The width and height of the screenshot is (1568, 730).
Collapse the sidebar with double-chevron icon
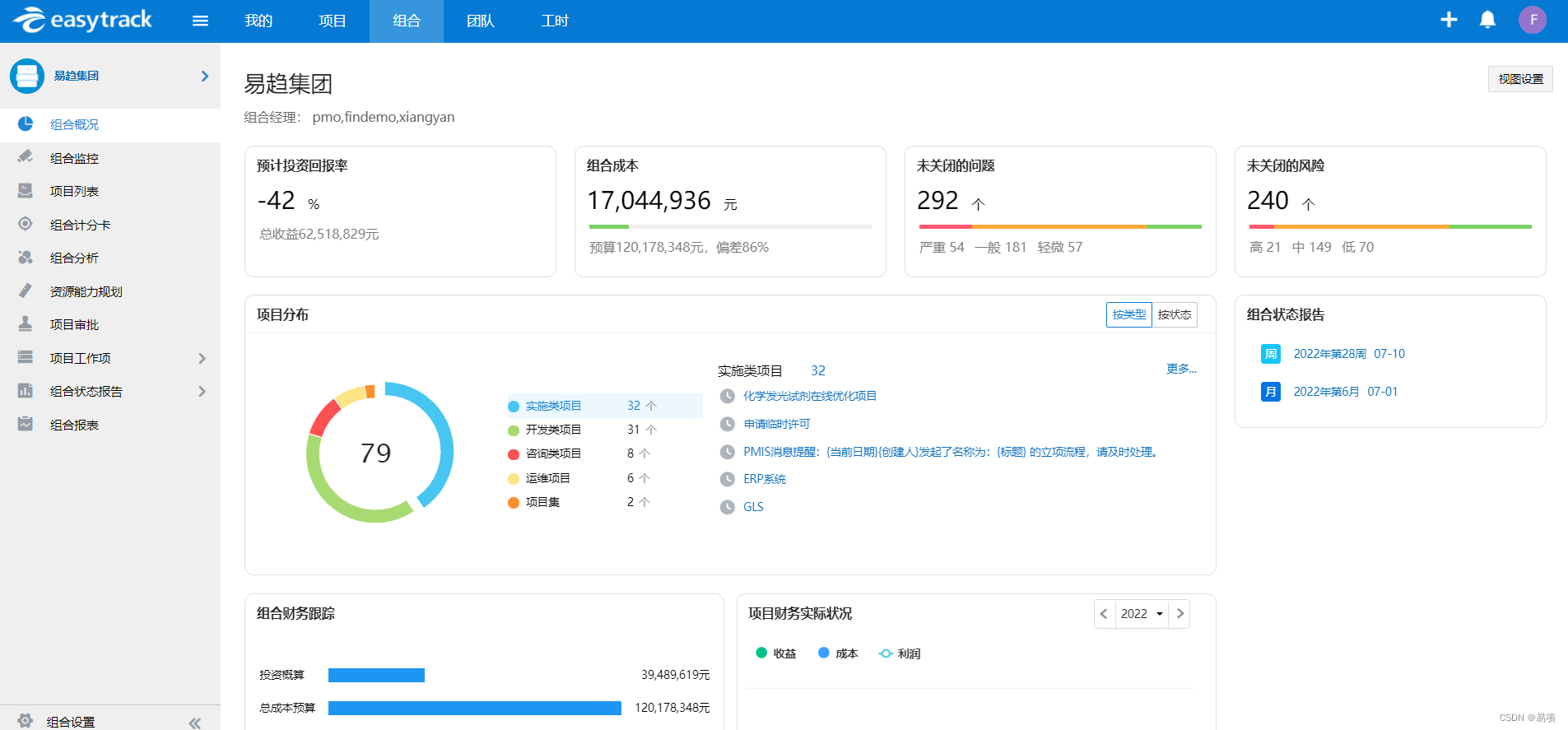[195, 723]
